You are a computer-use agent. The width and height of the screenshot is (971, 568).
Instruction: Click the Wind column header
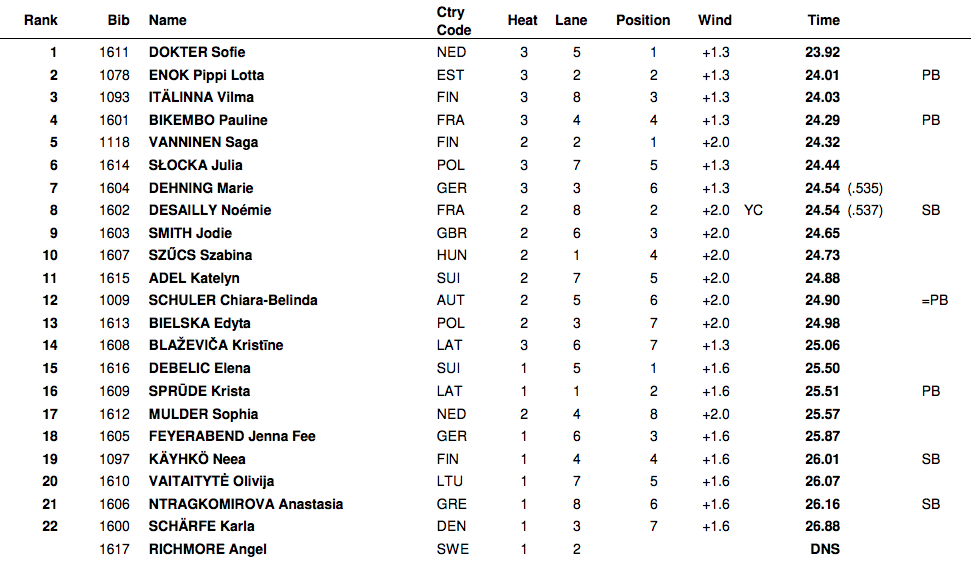coord(715,20)
